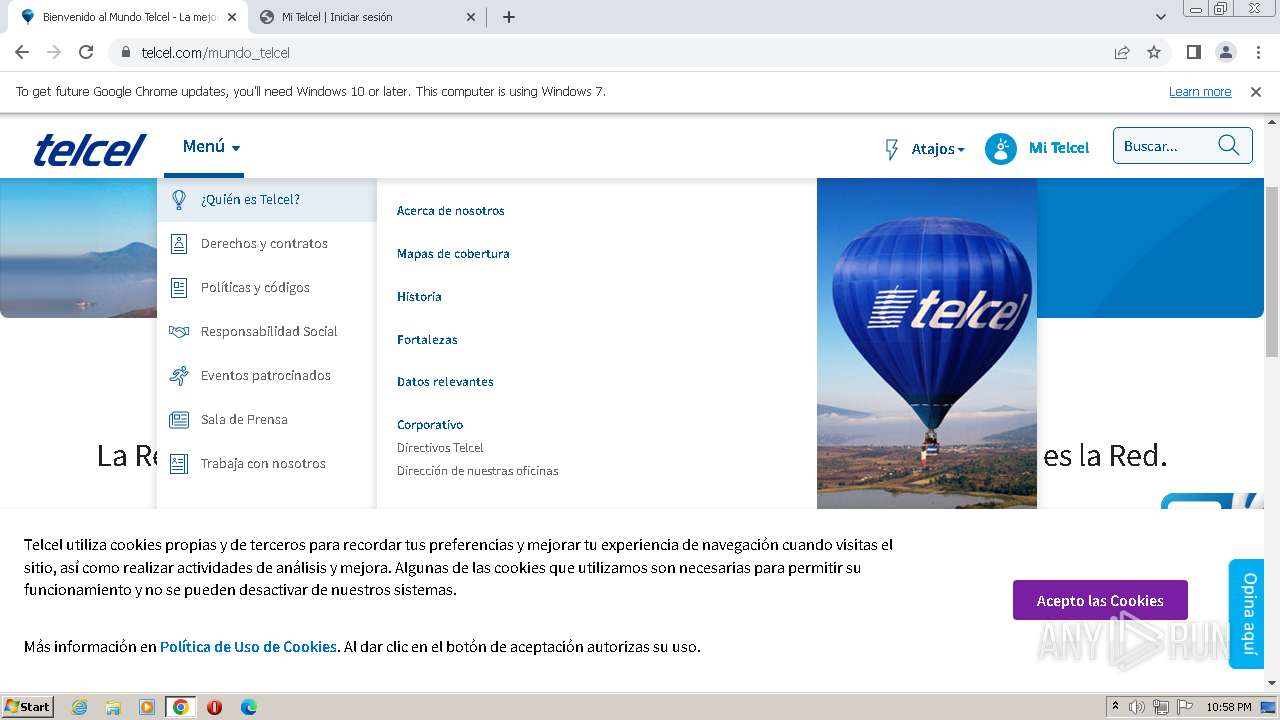Open Dirección de nuestras oficinas sublink
Screen dimensions: 1280x720
(x=478, y=471)
